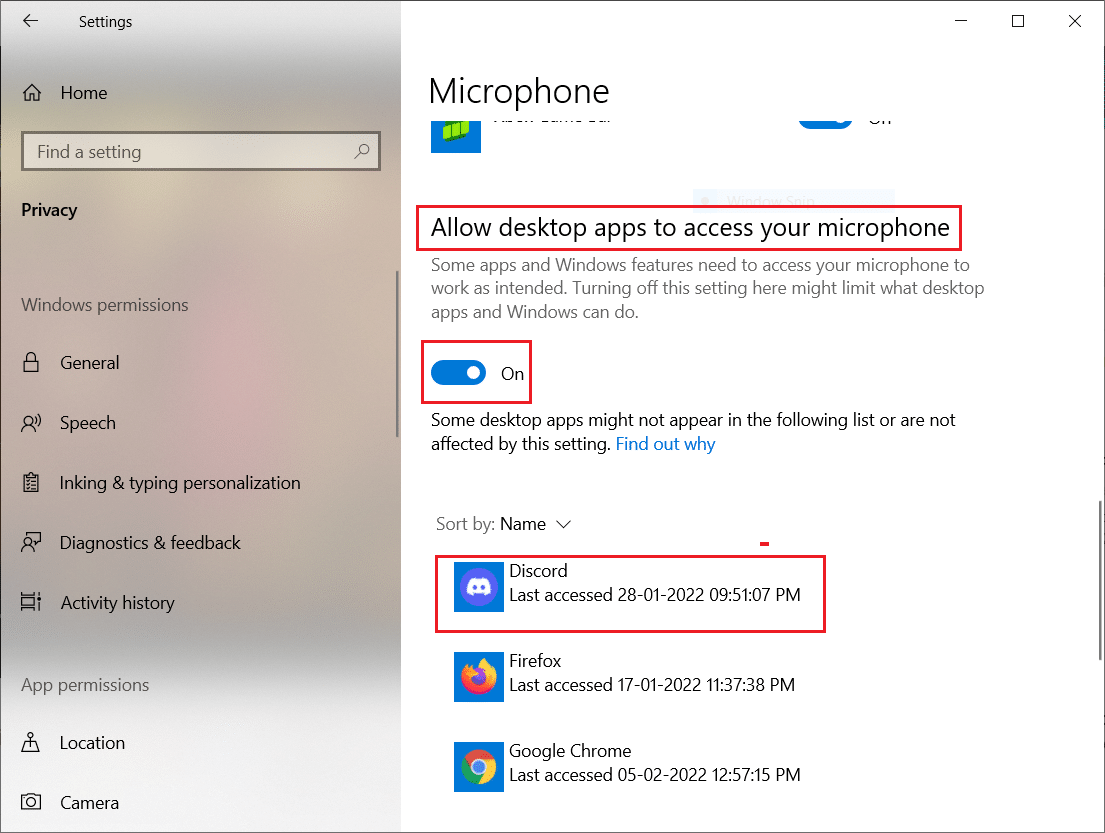Image resolution: width=1105 pixels, height=833 pixels.
Task: Click the Inking clipboard icon
Action: (31, 483)
